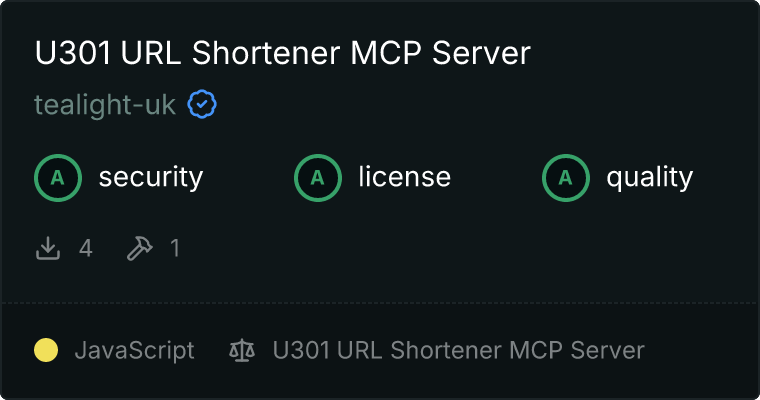Click the letter A inside the security circle

[x=58, y=178]
